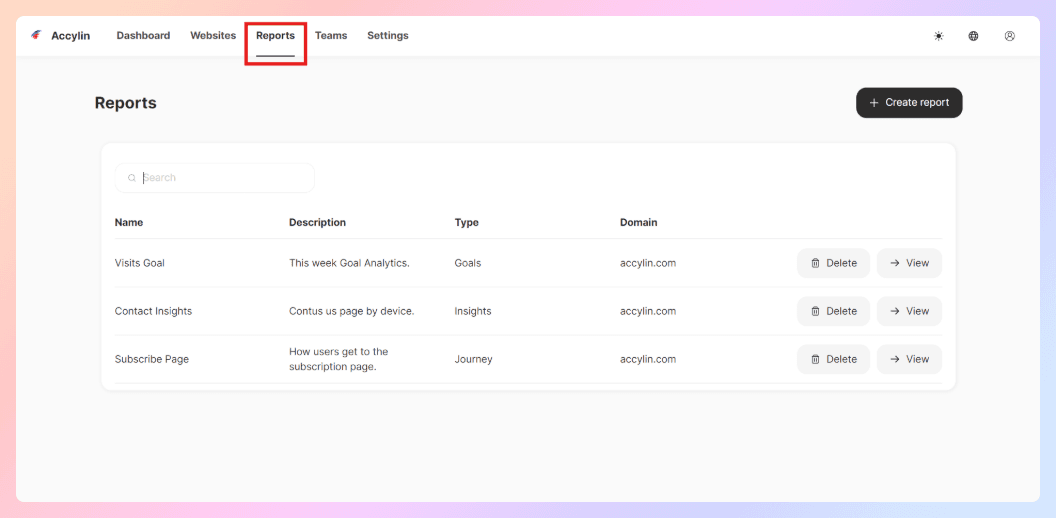View the Contact Insights report
Viewport: 1056px width, 518px height.
tap(909, 311)
